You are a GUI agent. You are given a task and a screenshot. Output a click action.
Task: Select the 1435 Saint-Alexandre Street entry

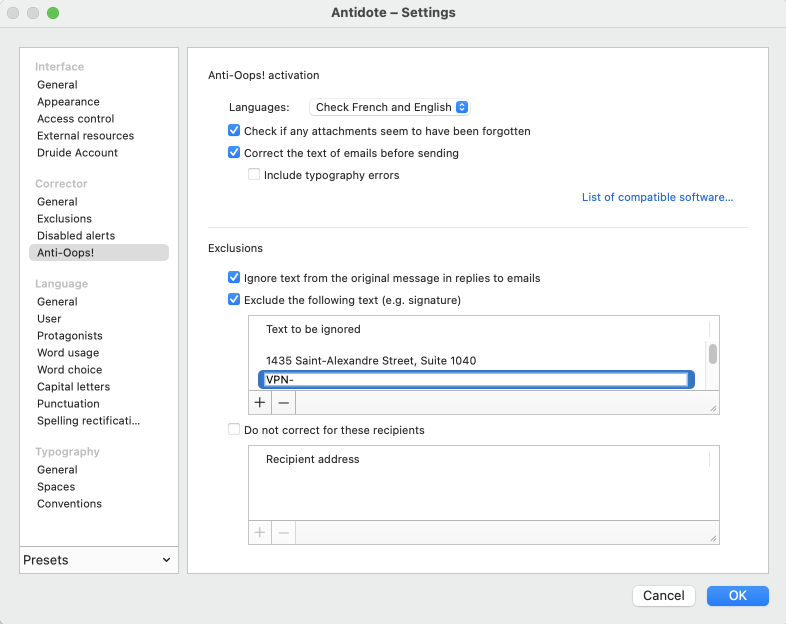pos(370,361)
